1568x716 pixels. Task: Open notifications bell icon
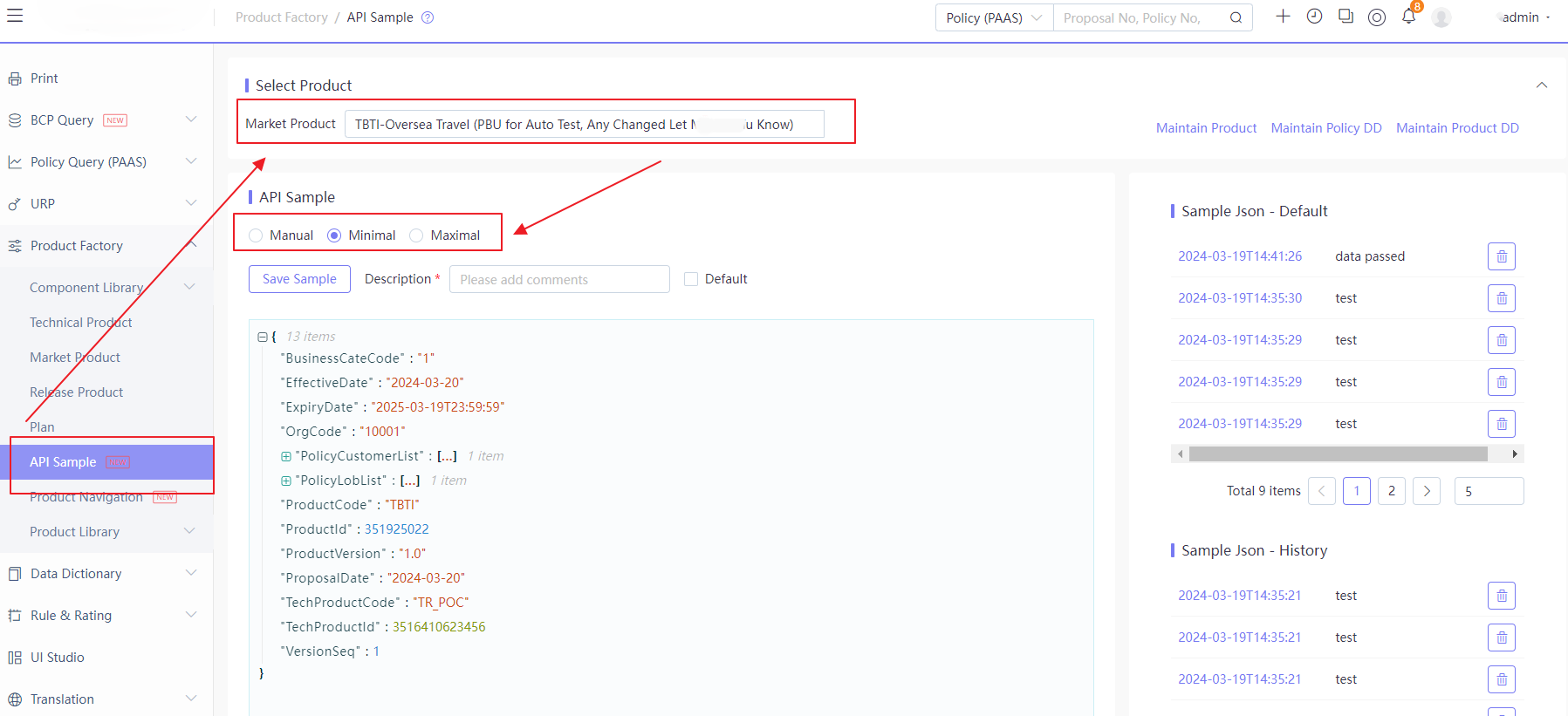point(1408,17)
